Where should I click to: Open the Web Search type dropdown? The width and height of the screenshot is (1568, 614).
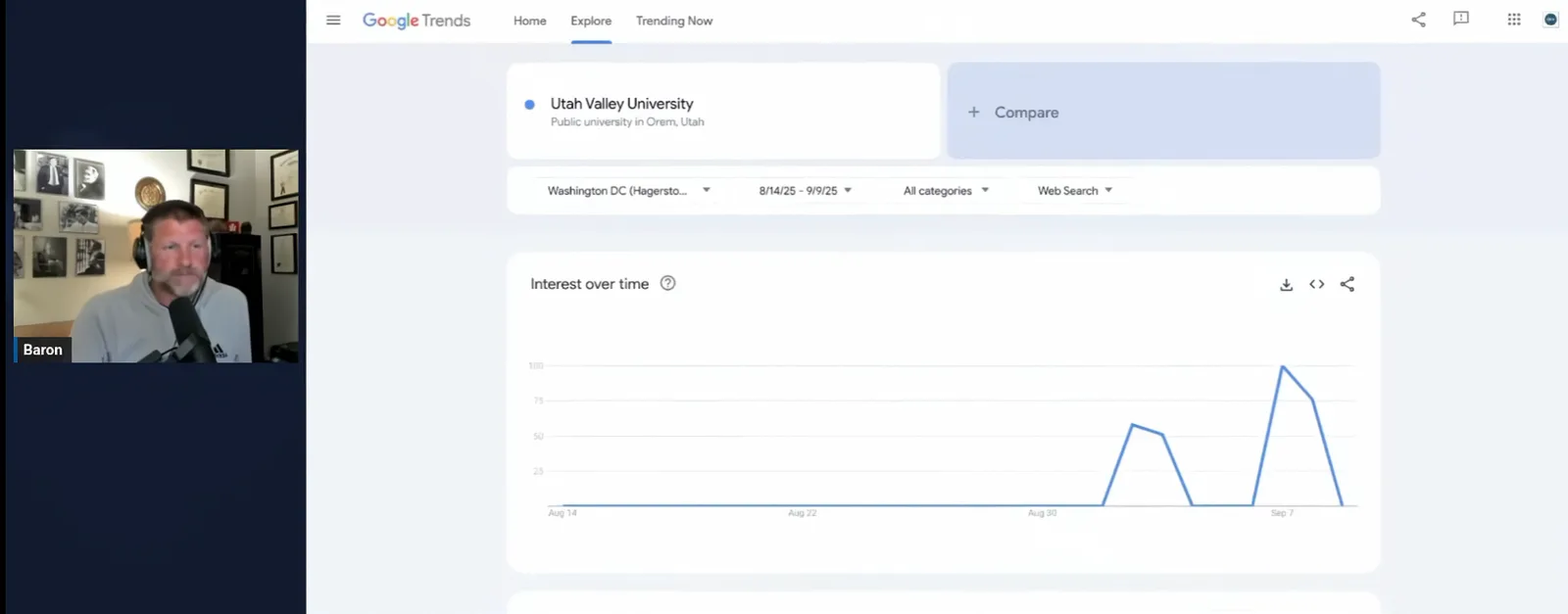coord(1075,191)
